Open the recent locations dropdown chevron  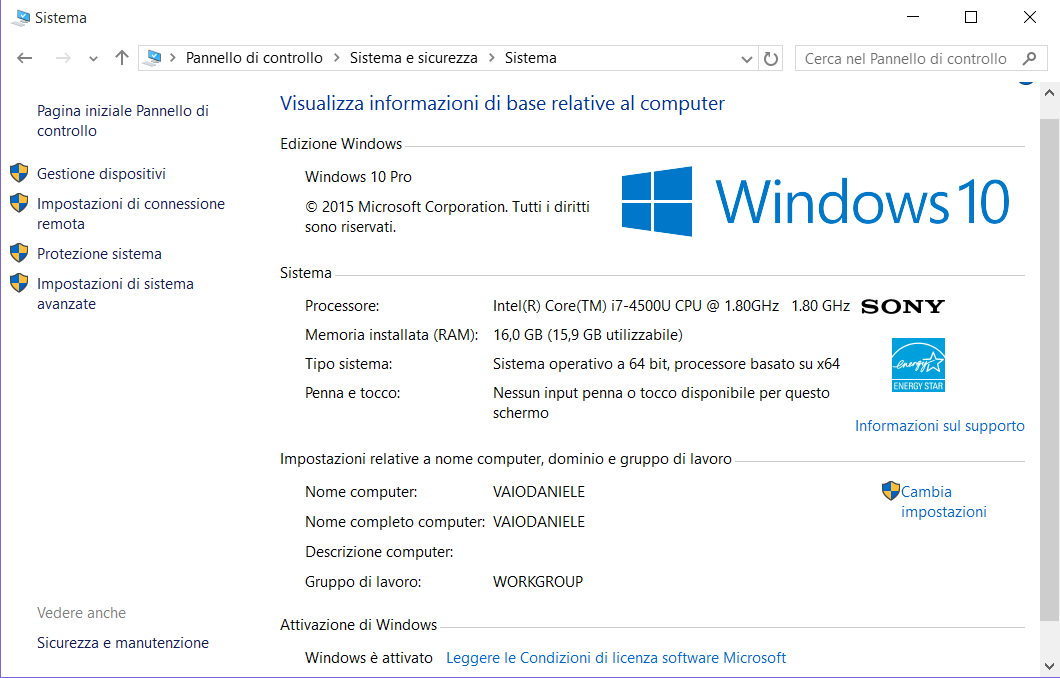pos(93,59)
